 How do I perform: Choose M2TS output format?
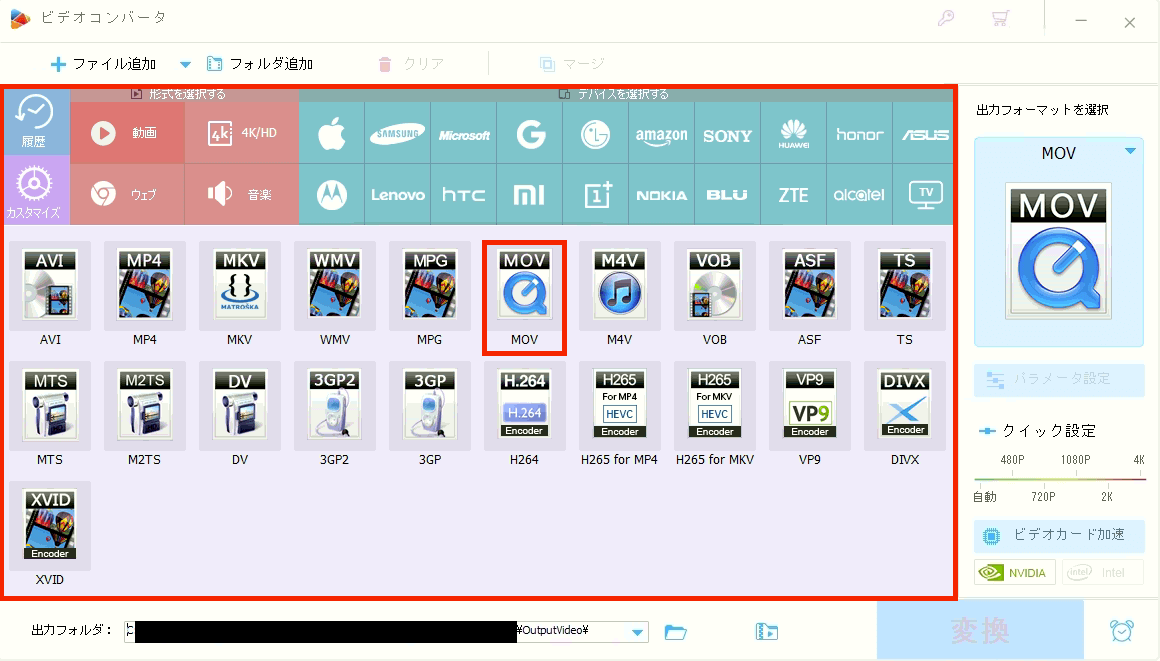(144, 406)
